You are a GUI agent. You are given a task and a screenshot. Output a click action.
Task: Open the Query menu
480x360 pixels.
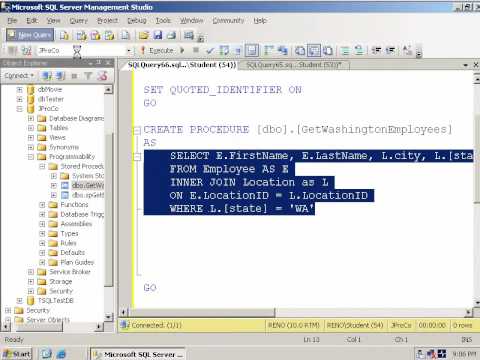78,21
